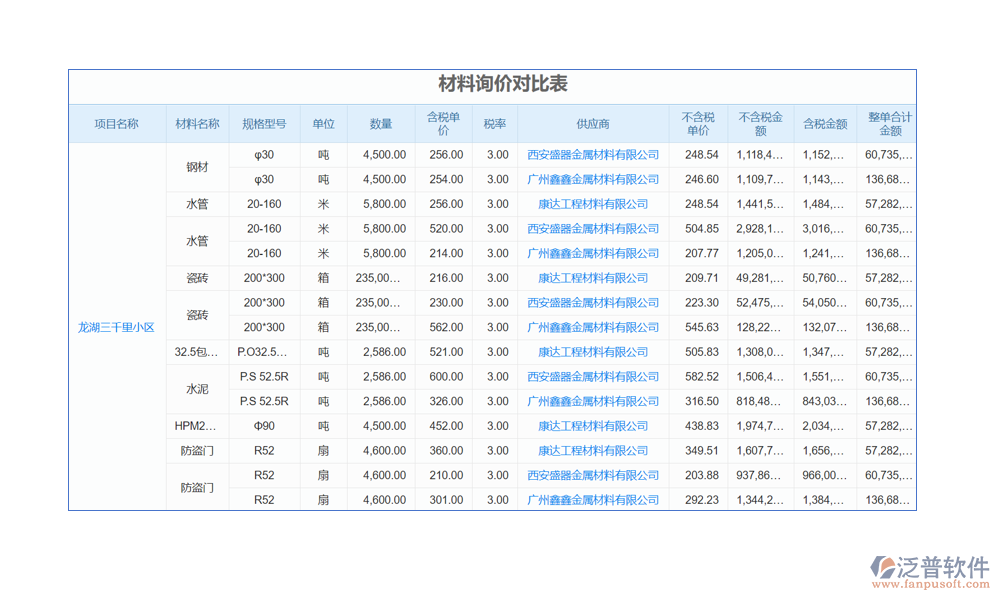Open the 龙湖三千里小区 project link
Screen dimensions: 1000x600
point(117,327)
